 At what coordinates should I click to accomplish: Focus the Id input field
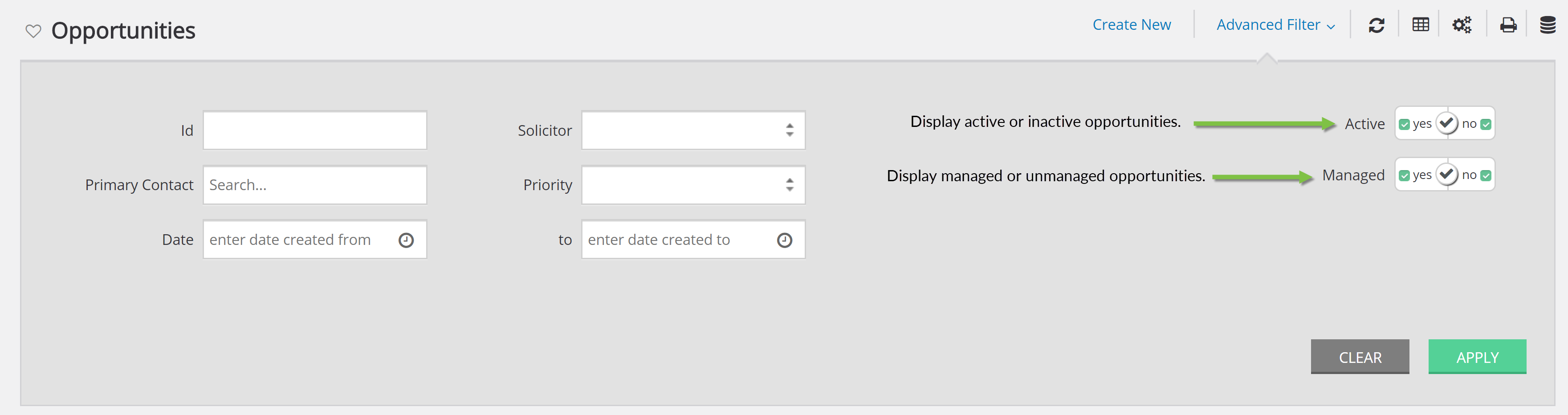pos(315,130)
